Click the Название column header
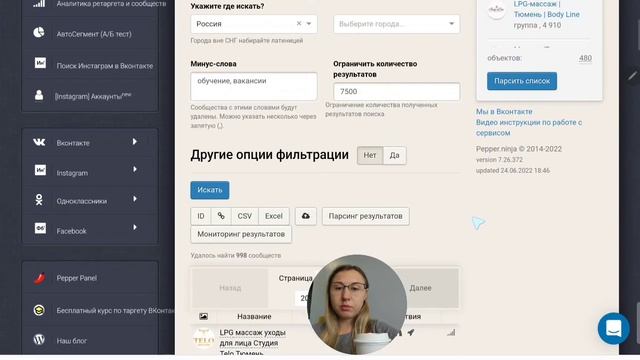Image resolution: width=640 pixels, height=360 pixels. 254,316
